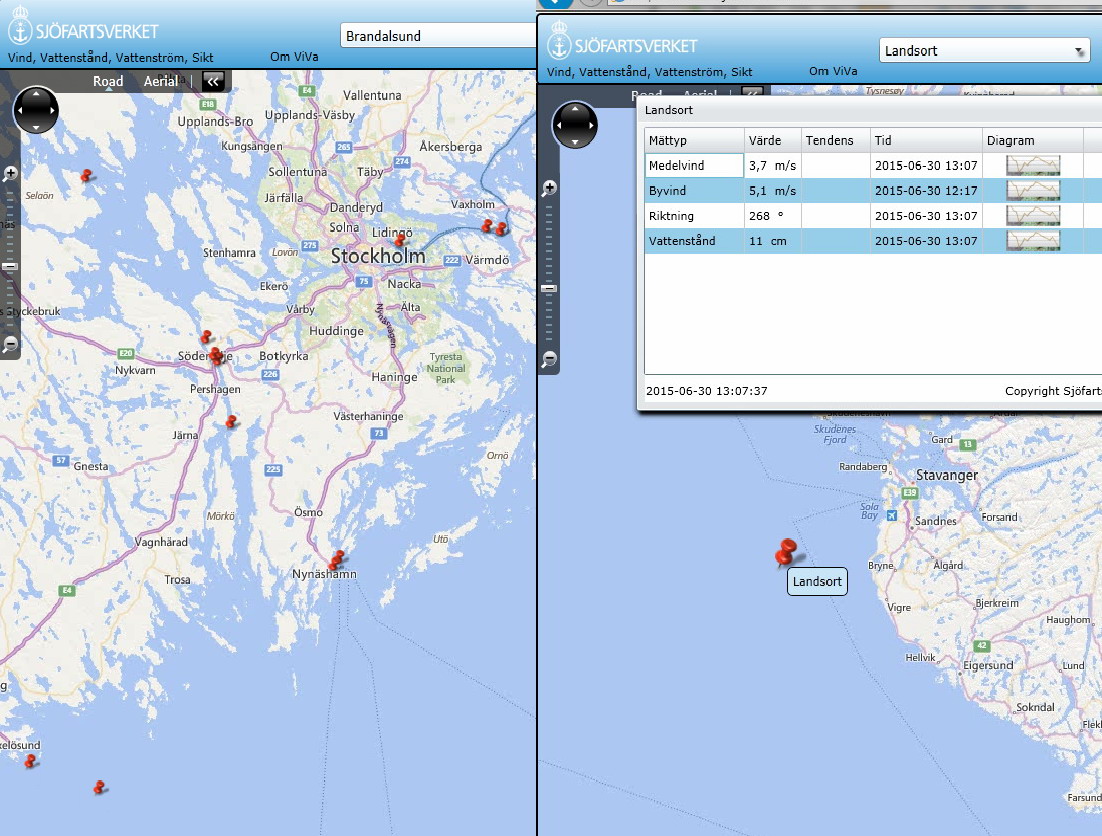Switch left map to Aerial view
This screenshot has height=836, width=1102.
click(x=161, y=82)
